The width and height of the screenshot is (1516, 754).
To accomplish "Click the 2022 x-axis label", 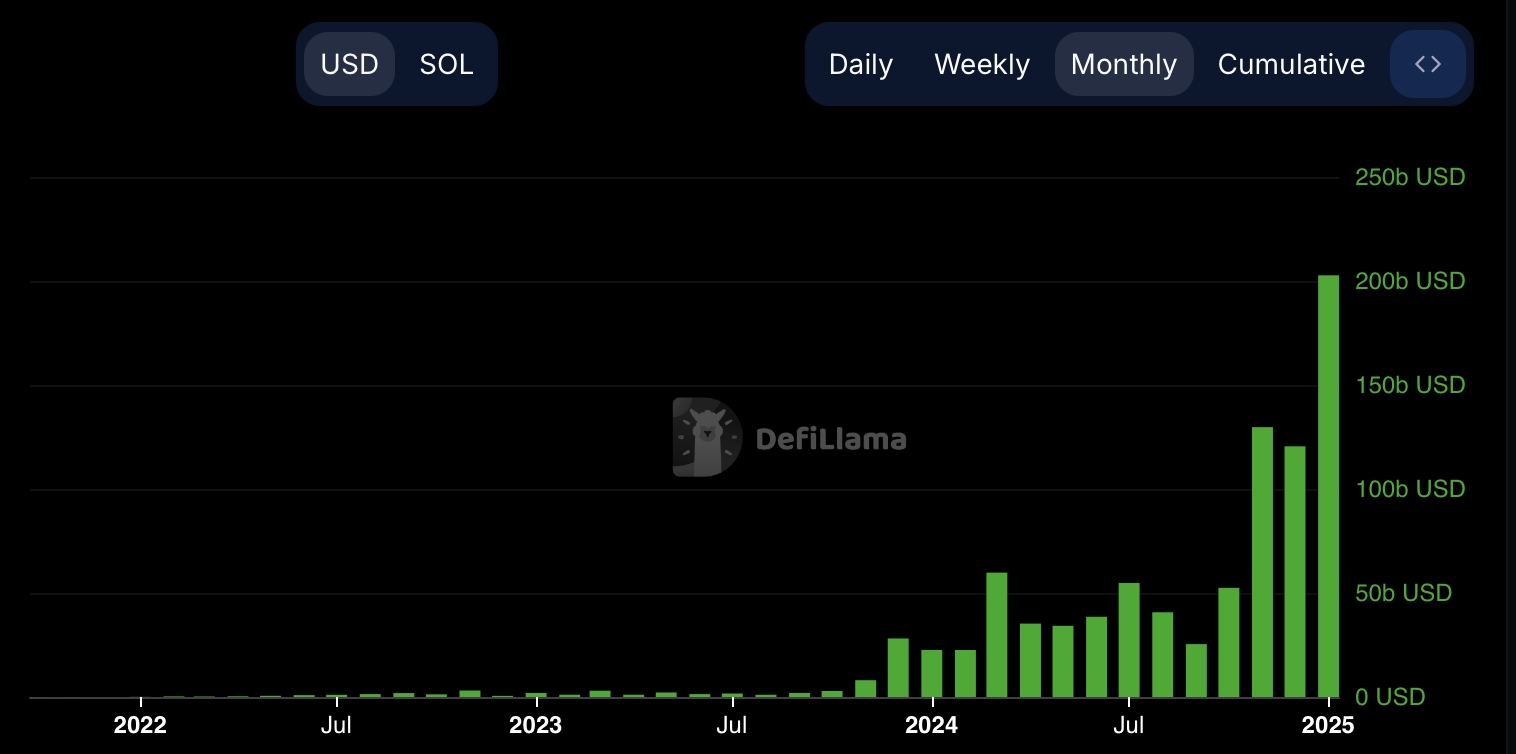I will (x=140, y=725).
